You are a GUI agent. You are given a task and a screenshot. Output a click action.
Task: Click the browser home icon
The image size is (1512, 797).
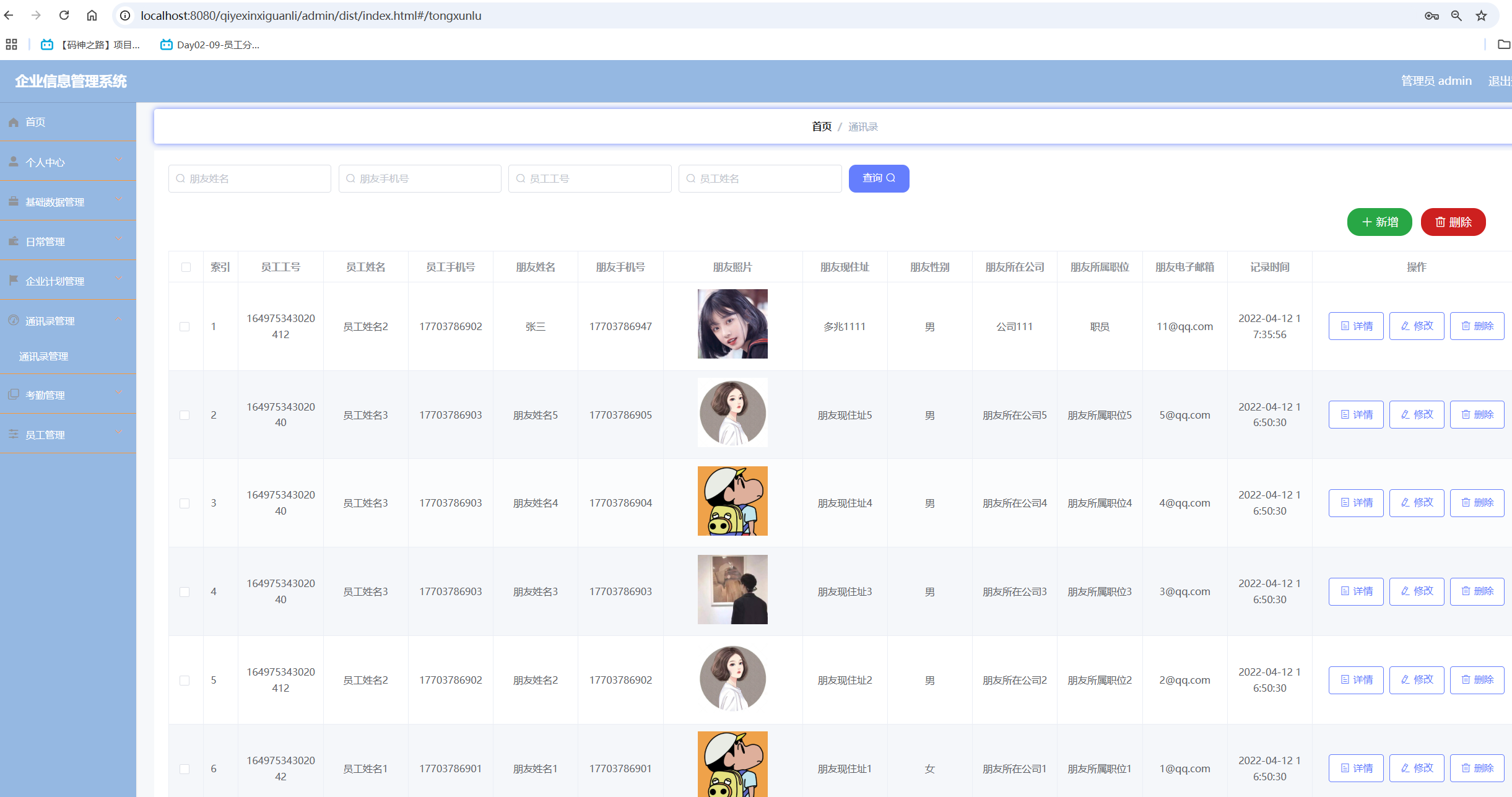pos(92,15)
